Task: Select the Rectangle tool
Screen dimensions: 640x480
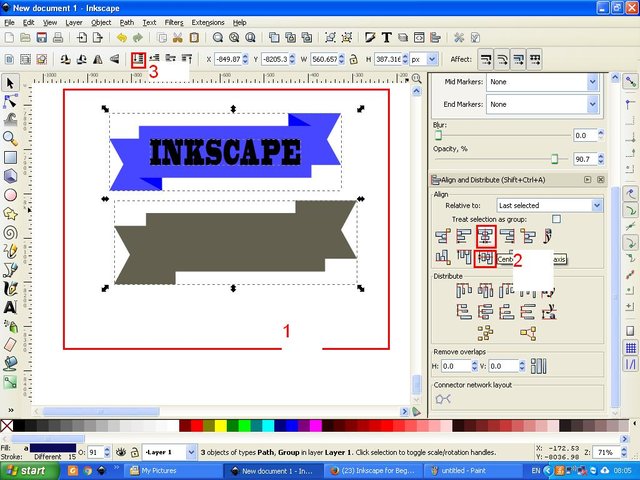Action: click(x=10, y=157)
